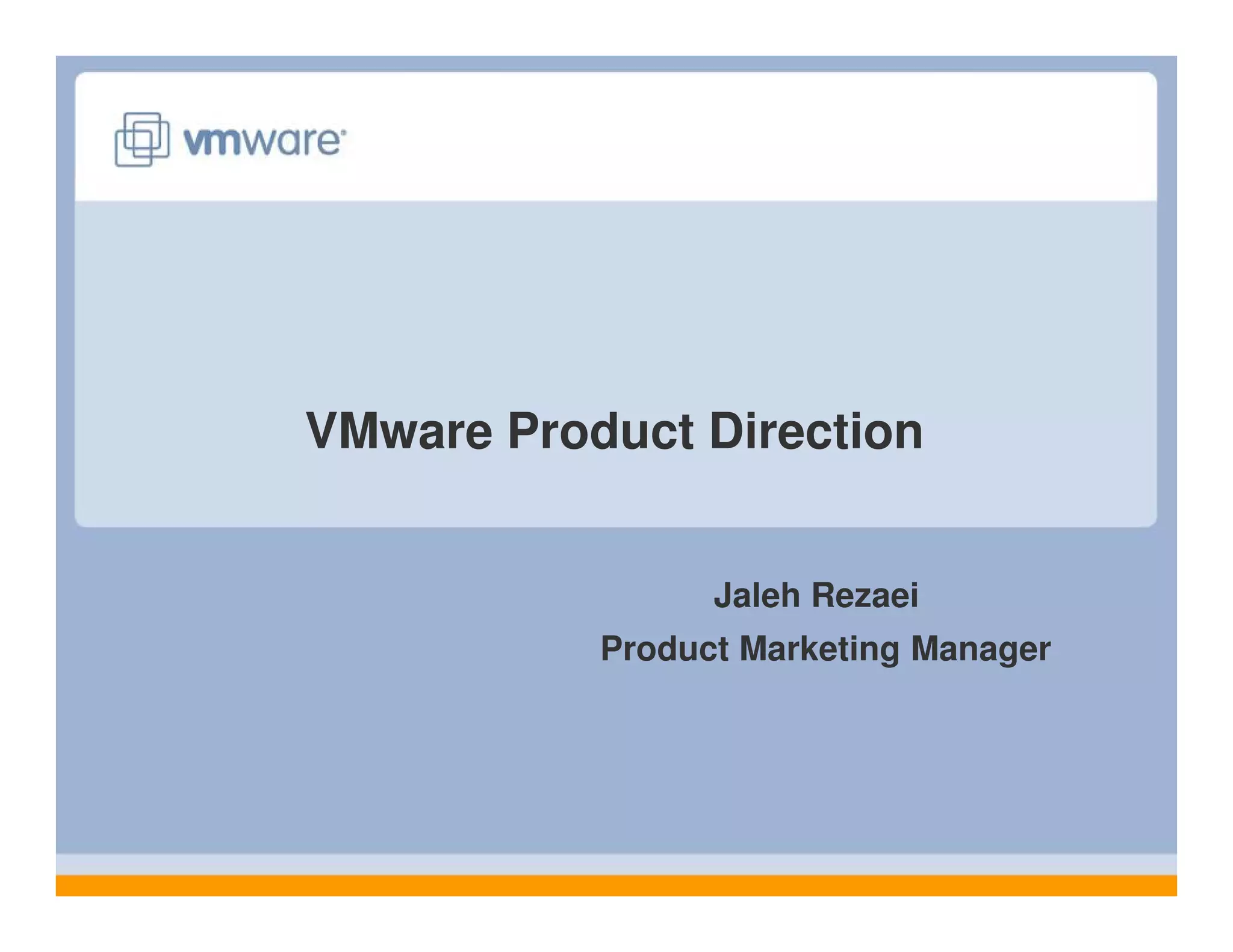Click the presenter name "Jaleh Rezaei"
This screenshot has height=952, width=1233.
click(x=816, y=595)
